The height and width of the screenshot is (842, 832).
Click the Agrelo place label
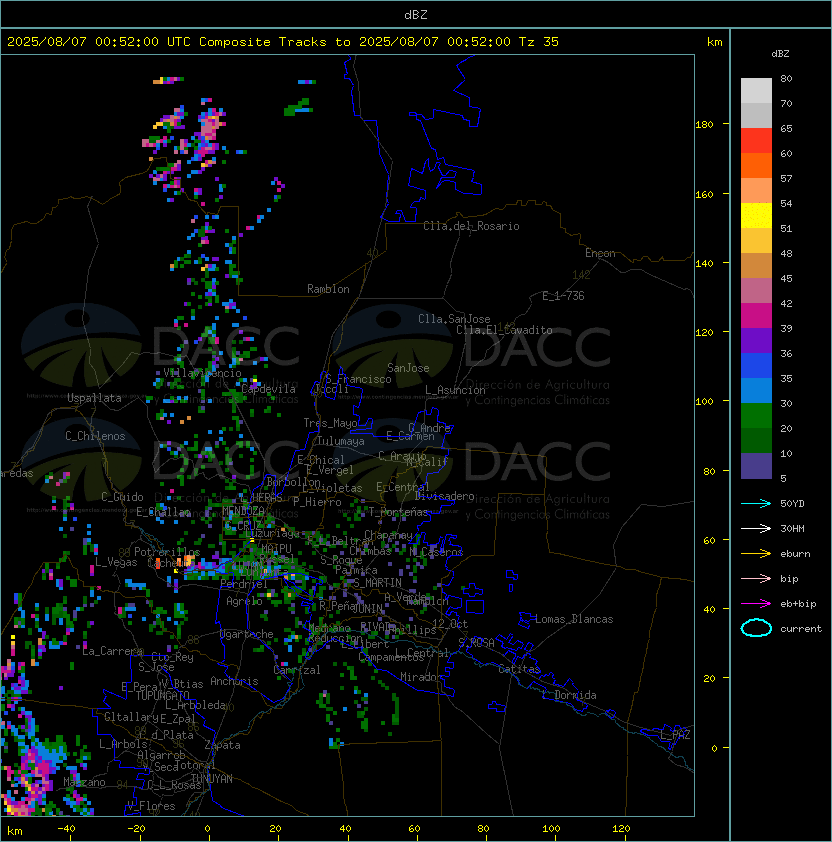pyautogui.click(x=244, y=601)
